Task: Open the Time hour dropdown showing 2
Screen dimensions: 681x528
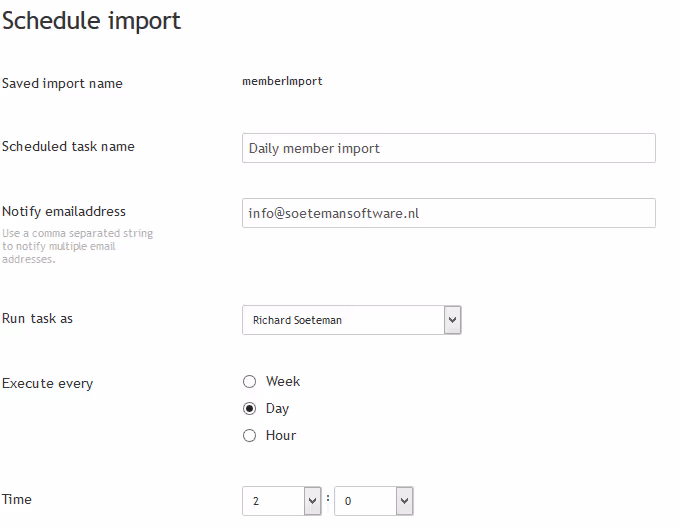Action: pos(281,501)
